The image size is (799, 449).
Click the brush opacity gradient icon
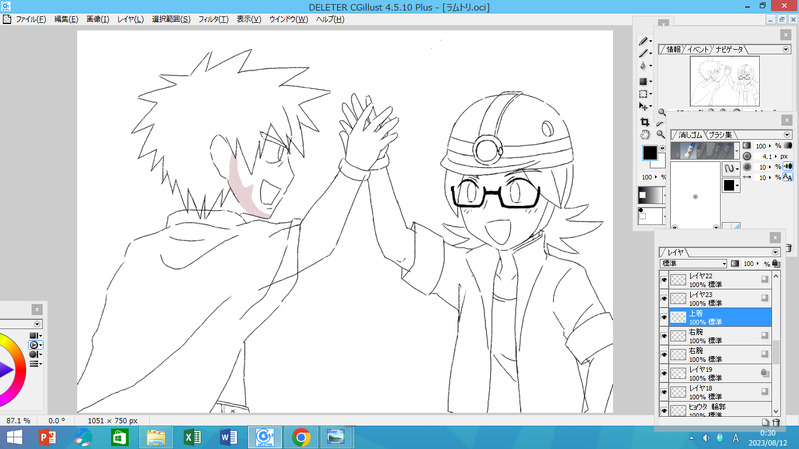point(747,146)
